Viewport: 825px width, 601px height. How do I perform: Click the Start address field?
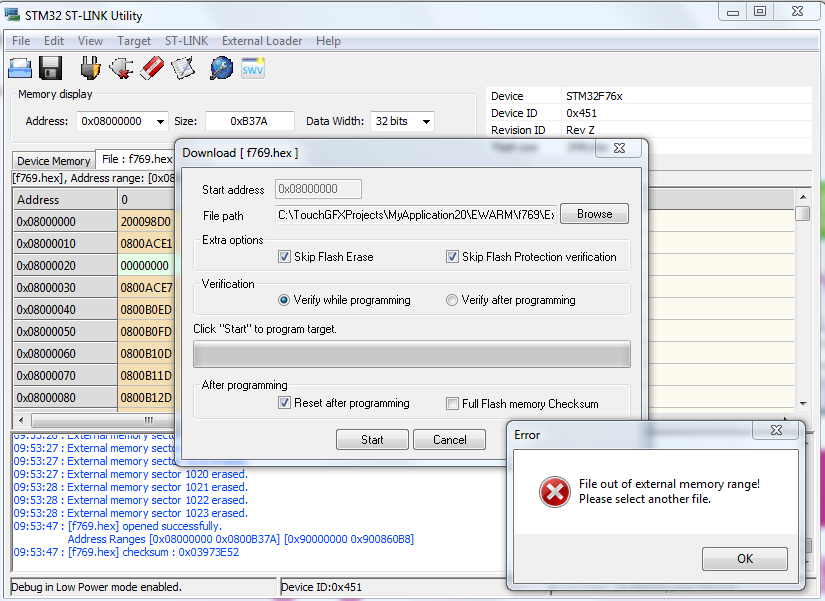click(x=318, y=189)
